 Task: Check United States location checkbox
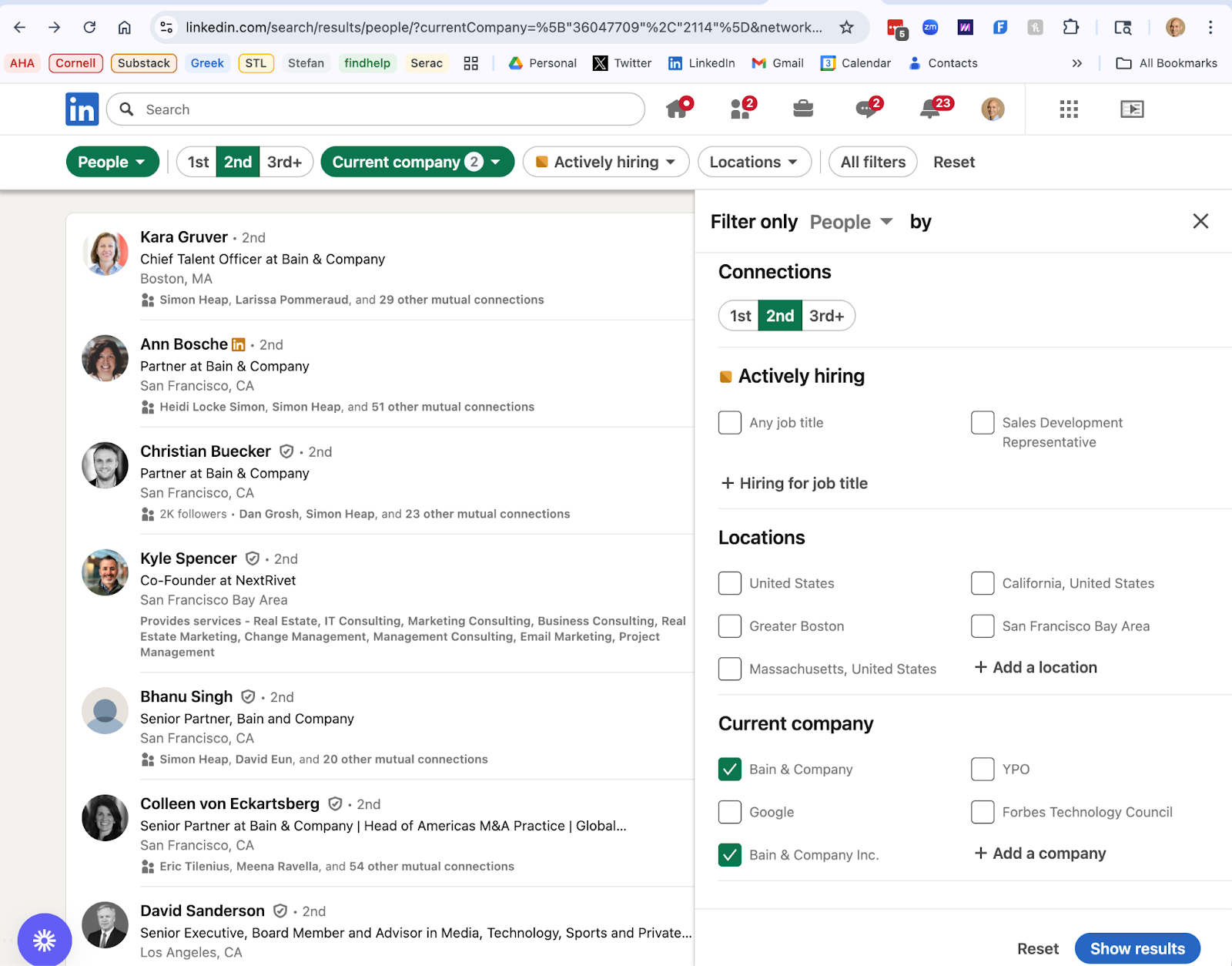tap(729, 583)
